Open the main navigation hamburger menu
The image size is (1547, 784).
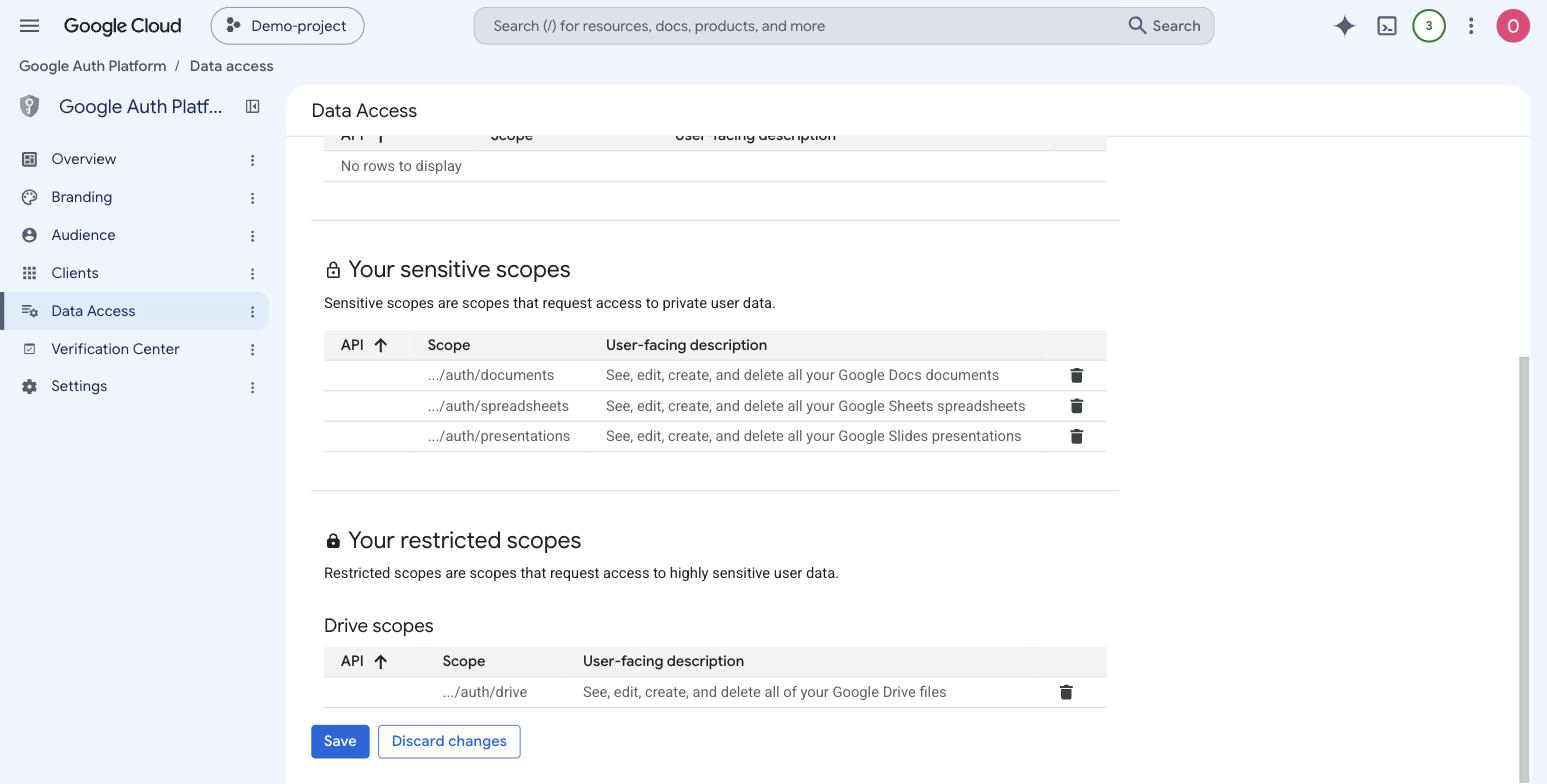coord(29,26)
